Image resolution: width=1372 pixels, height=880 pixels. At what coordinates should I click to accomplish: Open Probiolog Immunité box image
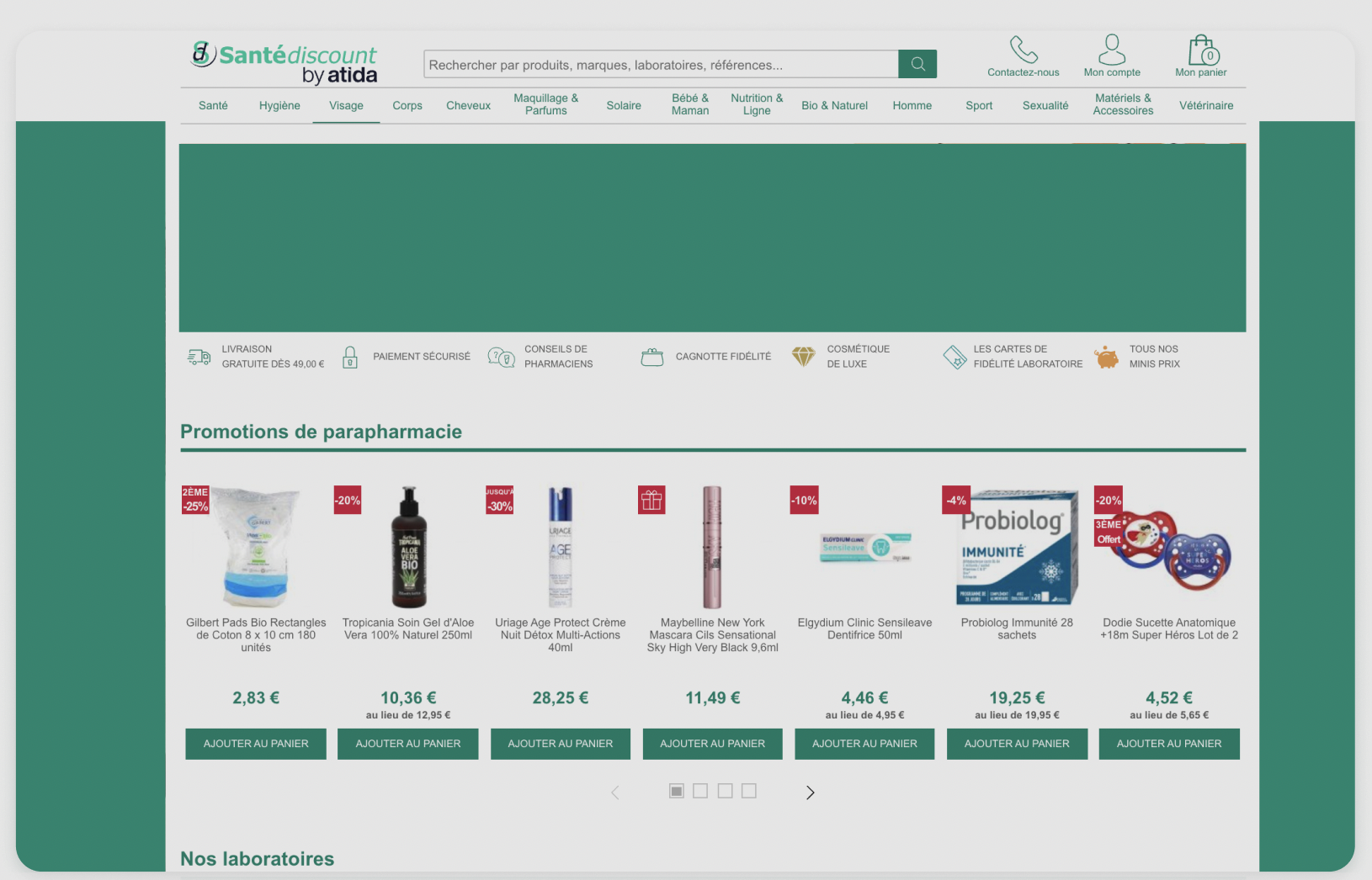1018,547
